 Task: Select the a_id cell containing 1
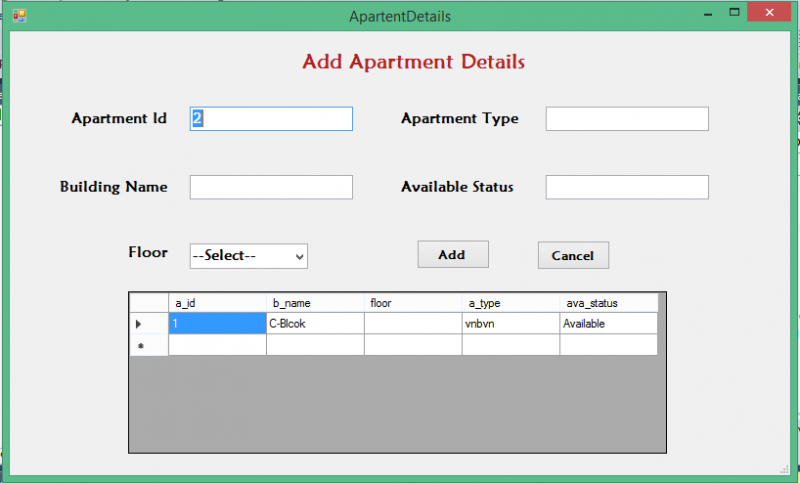coord(217,324)
